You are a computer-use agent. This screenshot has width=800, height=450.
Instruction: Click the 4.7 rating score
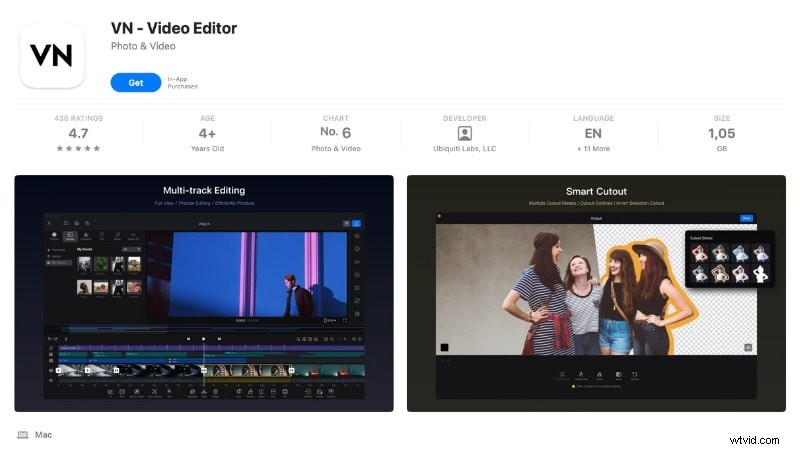pos(79,133)
